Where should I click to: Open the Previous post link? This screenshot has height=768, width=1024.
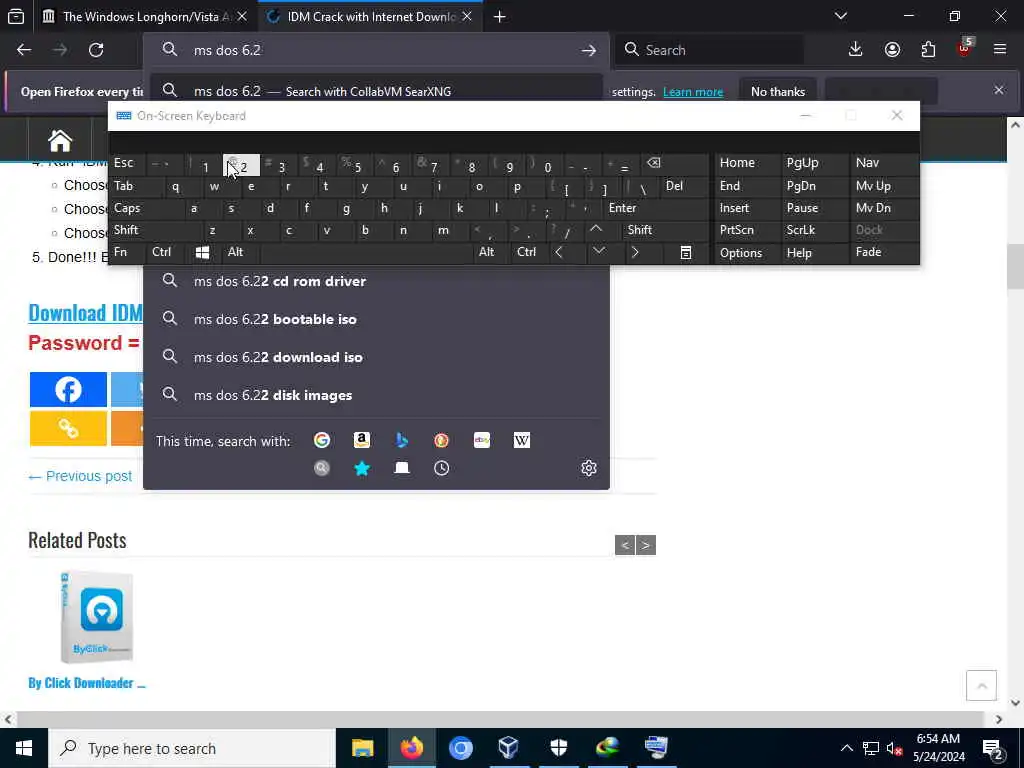point(80,476)
